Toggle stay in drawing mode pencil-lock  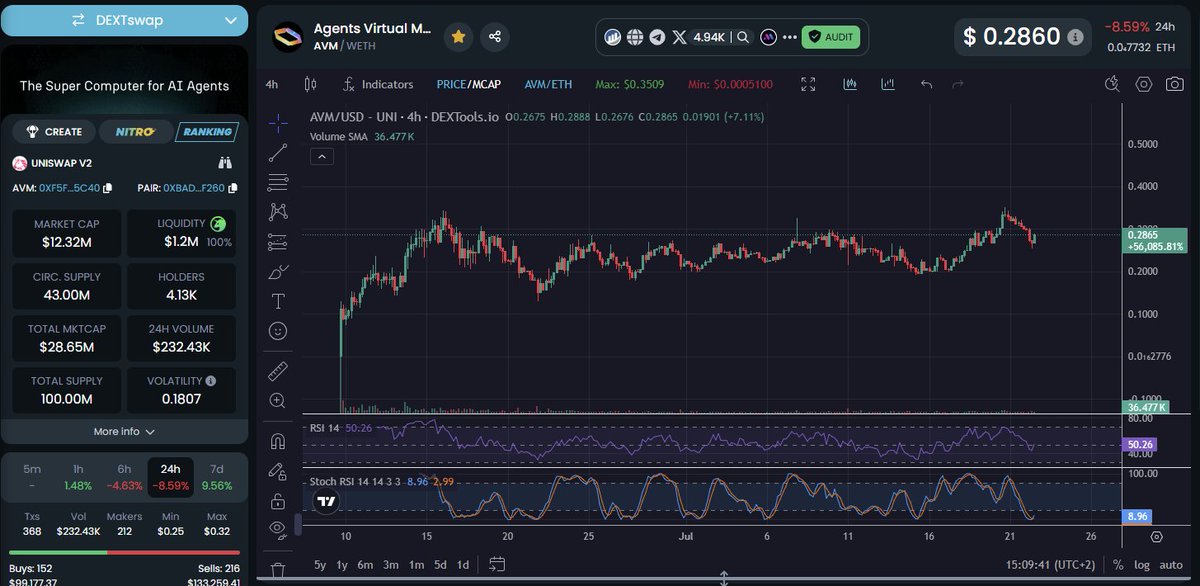tap(278, 471)
